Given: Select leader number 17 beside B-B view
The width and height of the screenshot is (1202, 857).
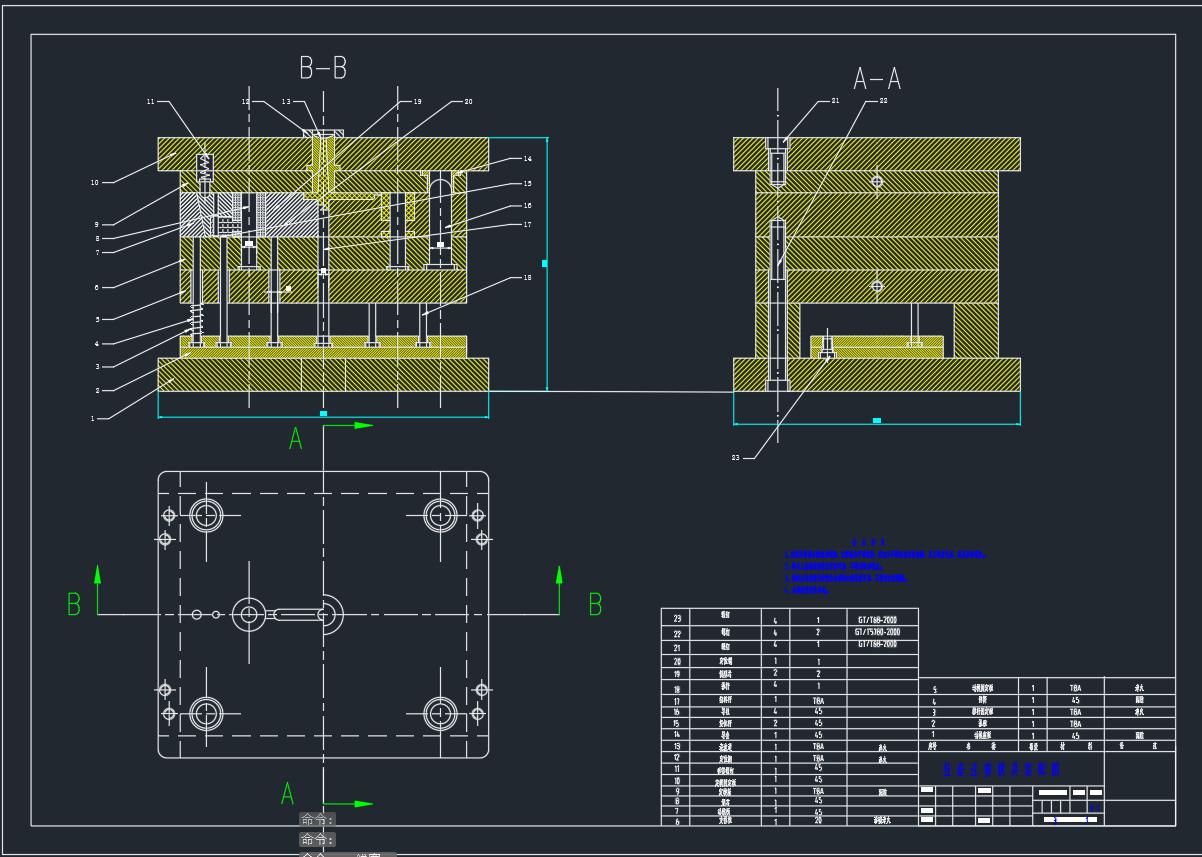Looking at the screenshot, I should coord(527,224).
